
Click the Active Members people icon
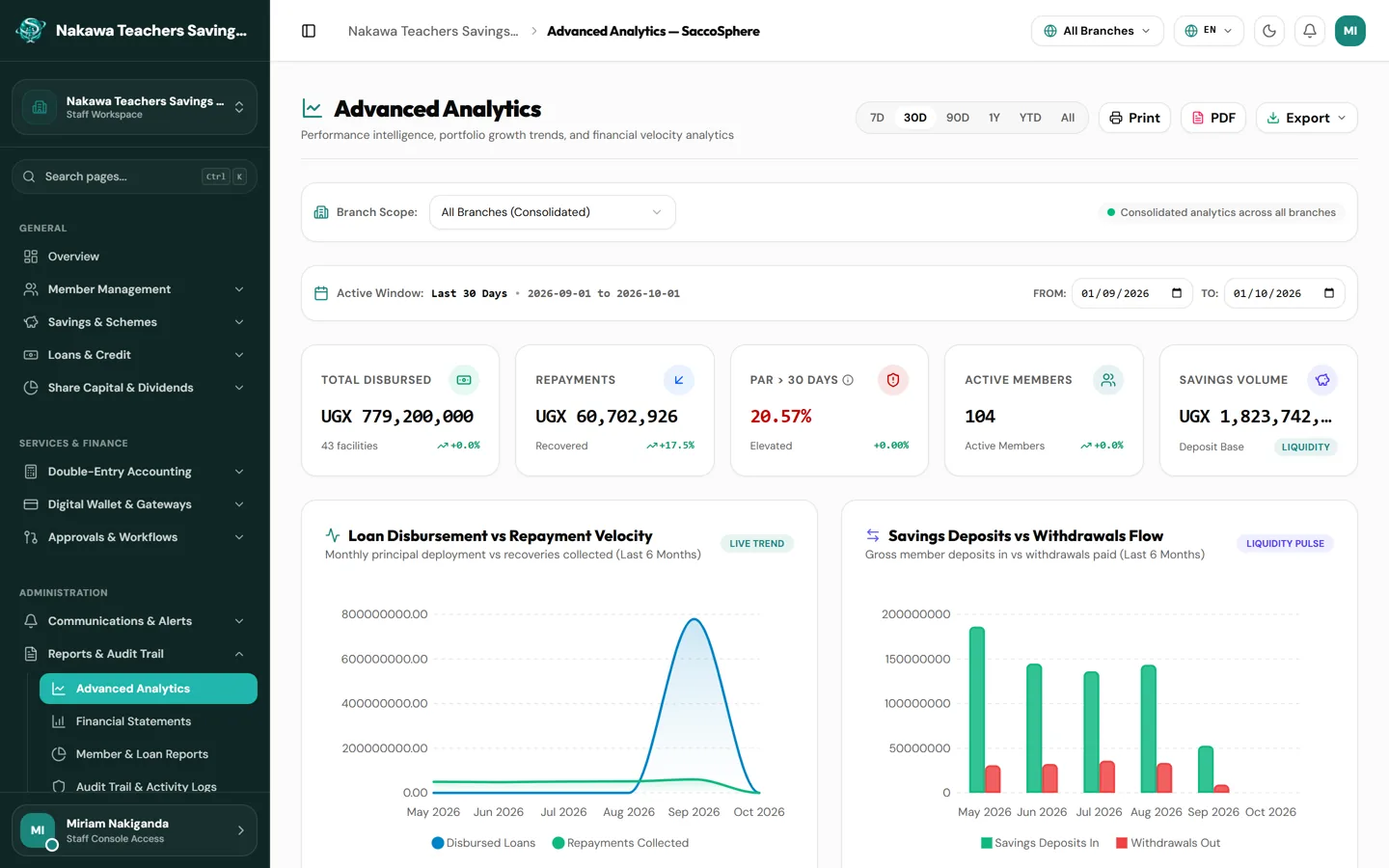pos(1108,380)
